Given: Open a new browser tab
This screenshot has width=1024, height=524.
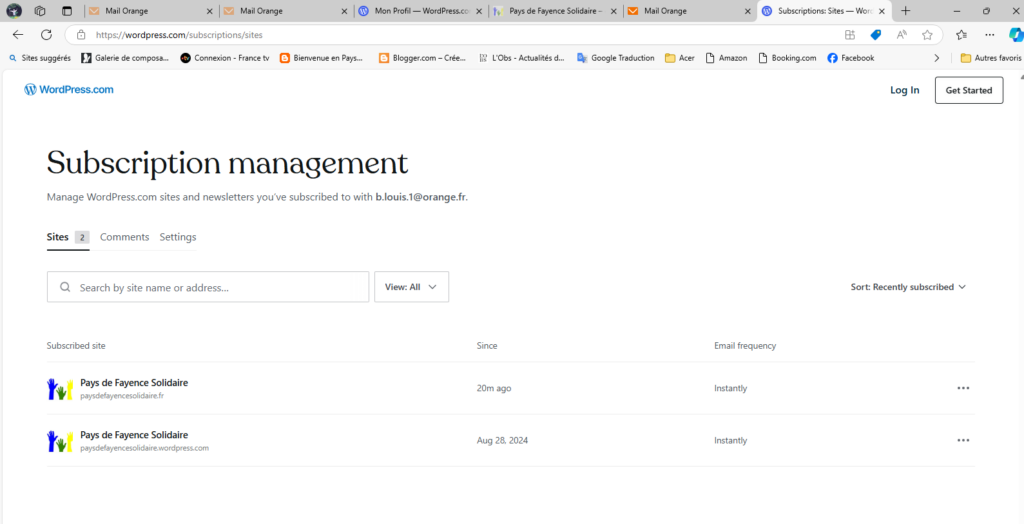Looking at the screenshot, I should click(905, 11).
